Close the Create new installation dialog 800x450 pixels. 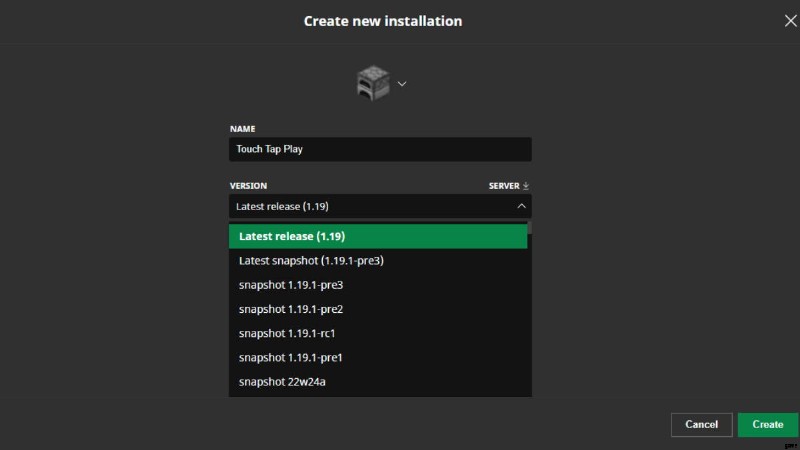point(790,21)
